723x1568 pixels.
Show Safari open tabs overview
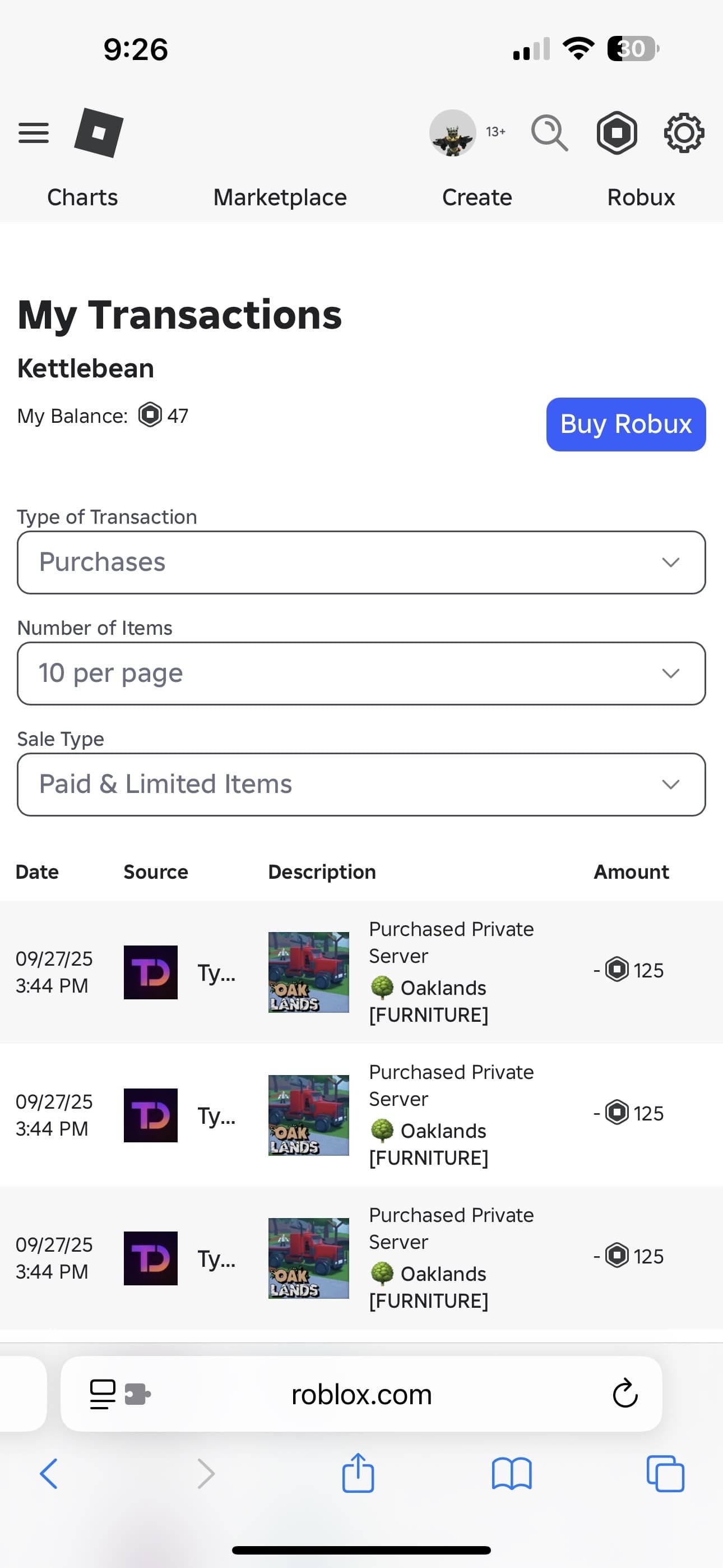coord(665,1474)
